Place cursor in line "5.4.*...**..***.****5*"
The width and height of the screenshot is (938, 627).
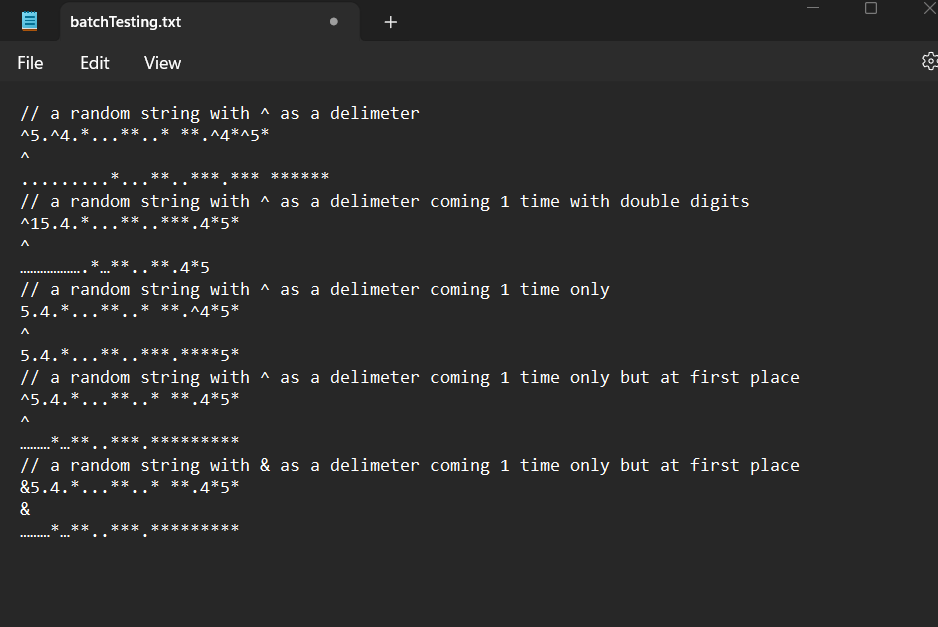coord(130,355)
